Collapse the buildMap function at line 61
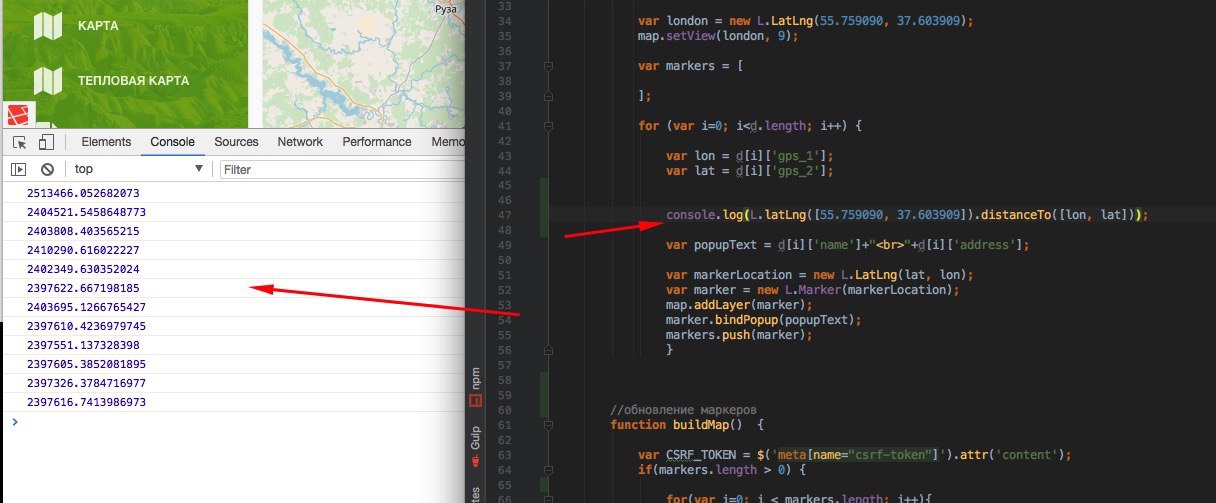 (x=548, y=425)
